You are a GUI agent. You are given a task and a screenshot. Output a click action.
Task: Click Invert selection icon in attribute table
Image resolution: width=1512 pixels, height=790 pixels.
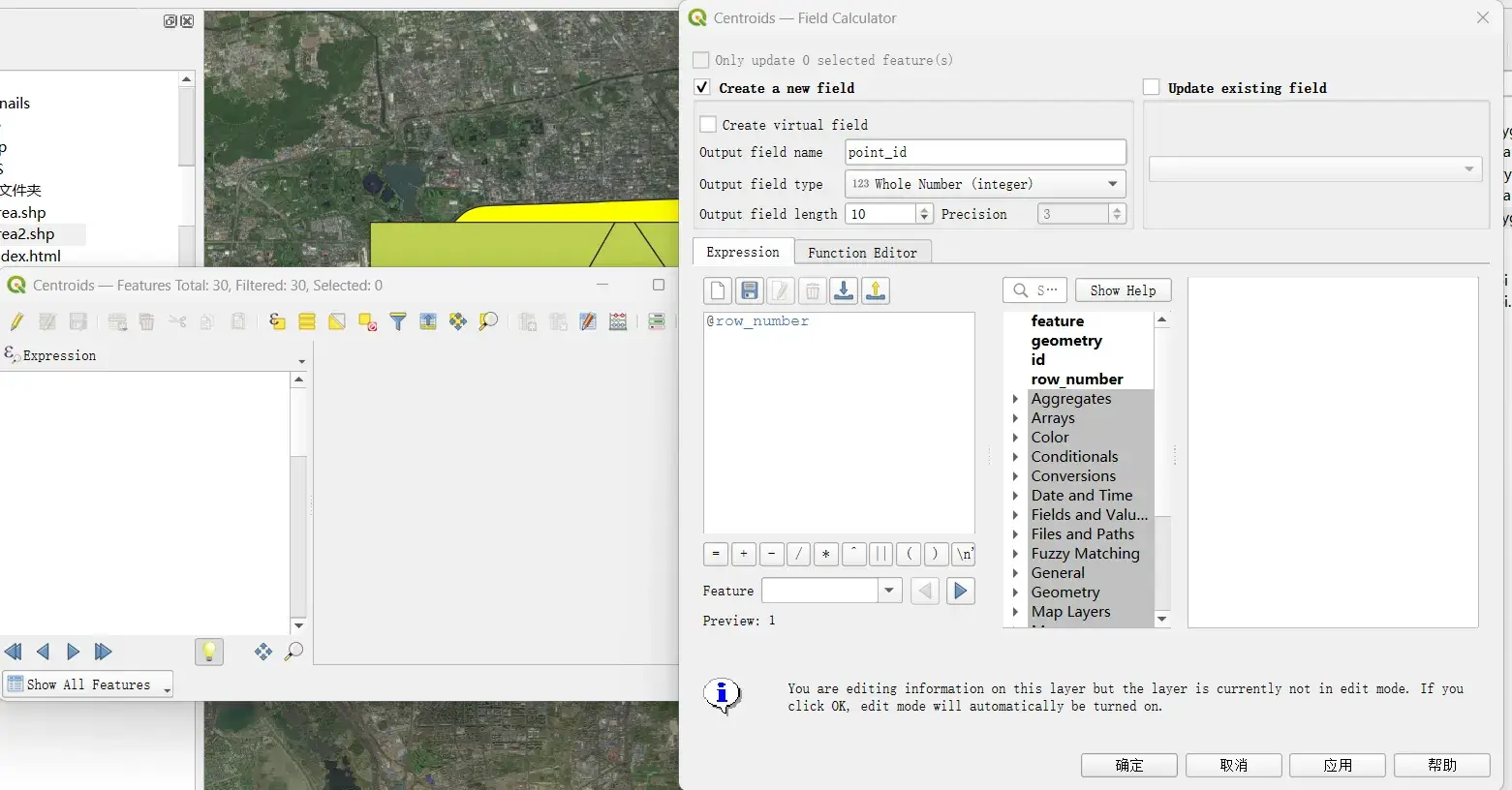(x=337, y=321)
